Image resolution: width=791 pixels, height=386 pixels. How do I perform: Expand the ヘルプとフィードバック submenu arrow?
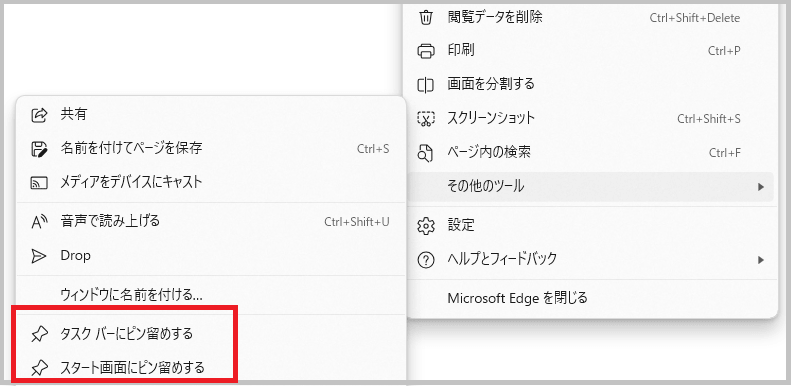click(761, 260)
